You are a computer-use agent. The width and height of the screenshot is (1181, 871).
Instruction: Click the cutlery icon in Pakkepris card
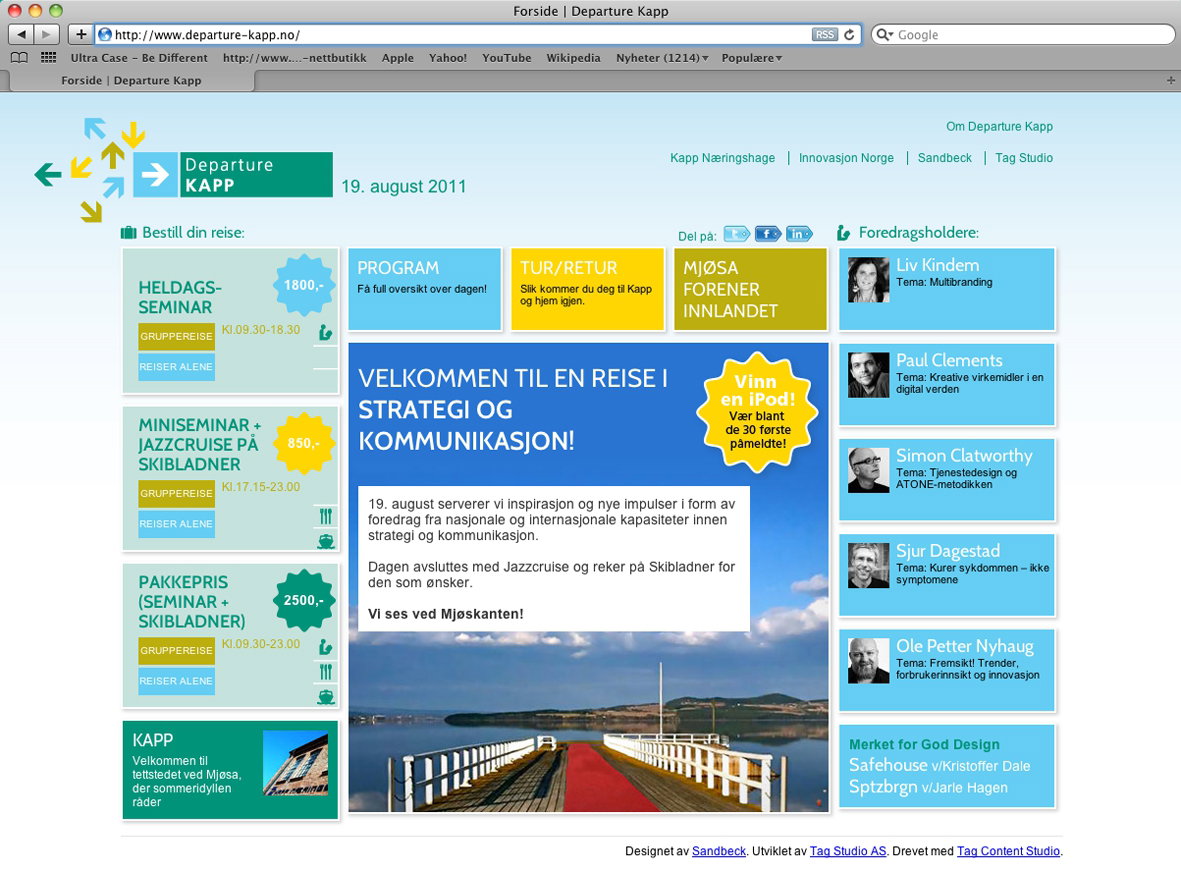click(325, 671)
